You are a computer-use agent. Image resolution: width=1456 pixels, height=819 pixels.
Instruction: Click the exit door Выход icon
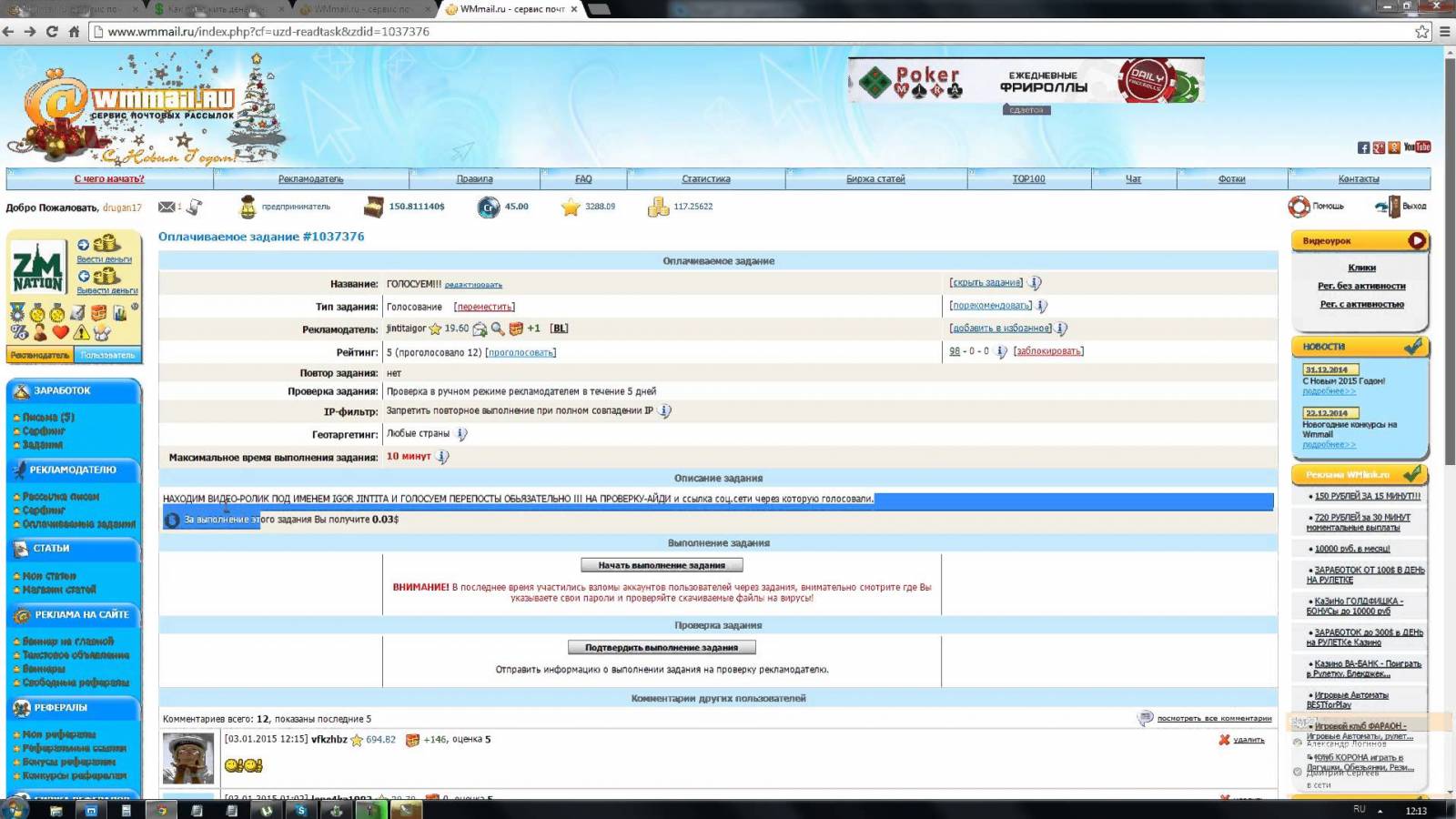tap(1388, 207)
